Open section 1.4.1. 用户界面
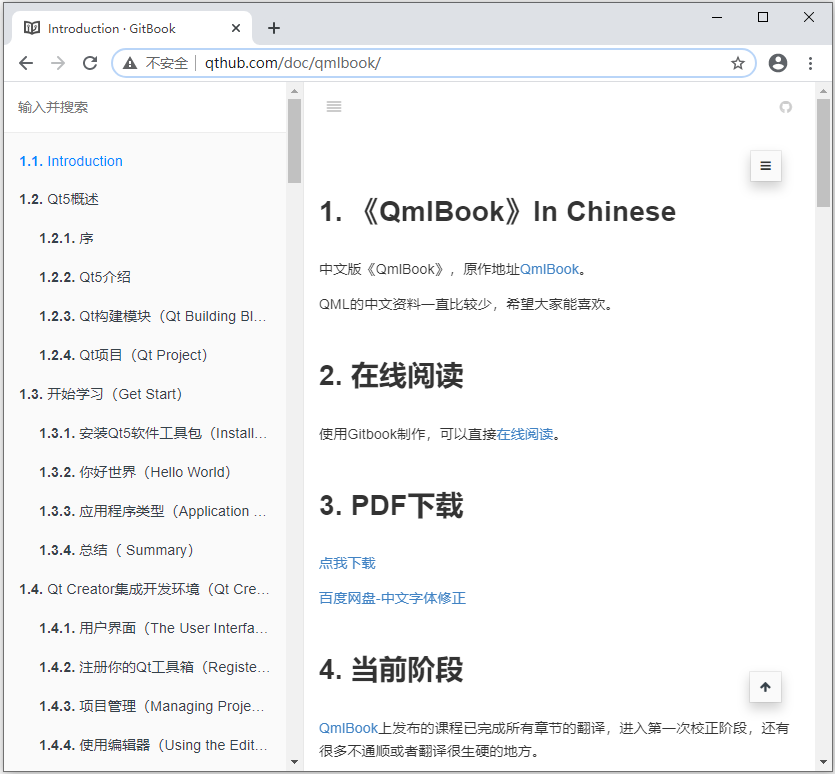This screenshot has height=774, width=835. pyautogui.click(x=153, y=628)
